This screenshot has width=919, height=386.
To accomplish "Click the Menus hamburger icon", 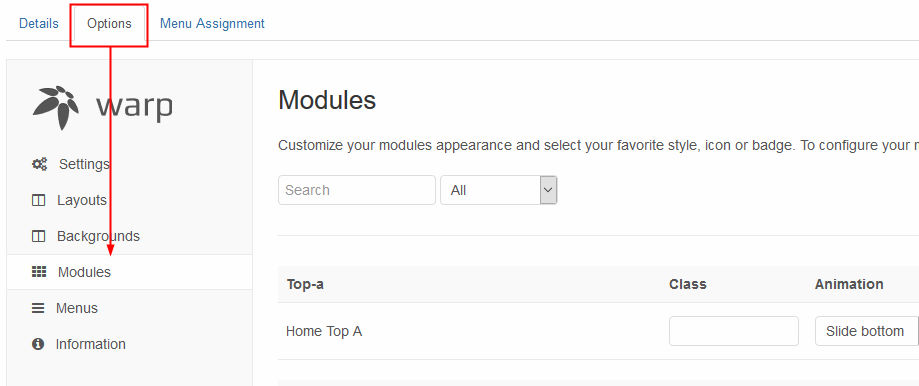I will click(x=38, y=308).
